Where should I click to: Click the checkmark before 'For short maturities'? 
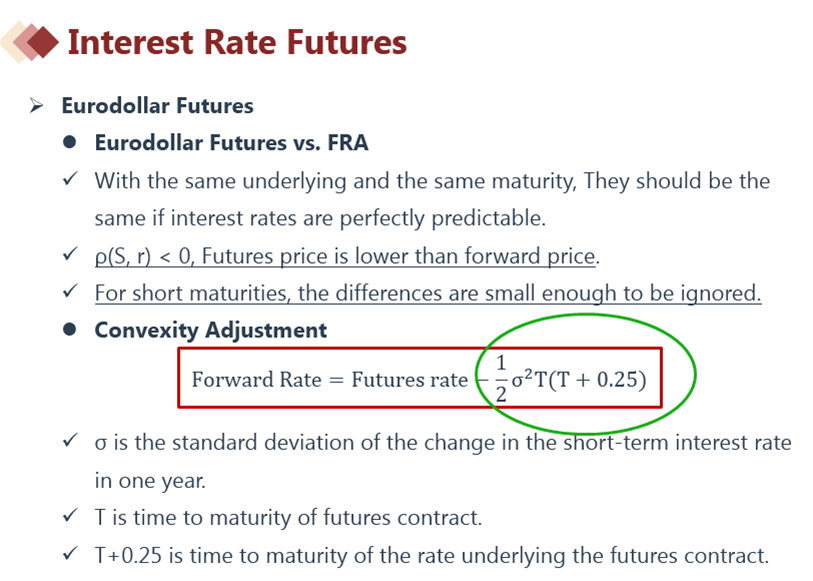click(70, 291)
